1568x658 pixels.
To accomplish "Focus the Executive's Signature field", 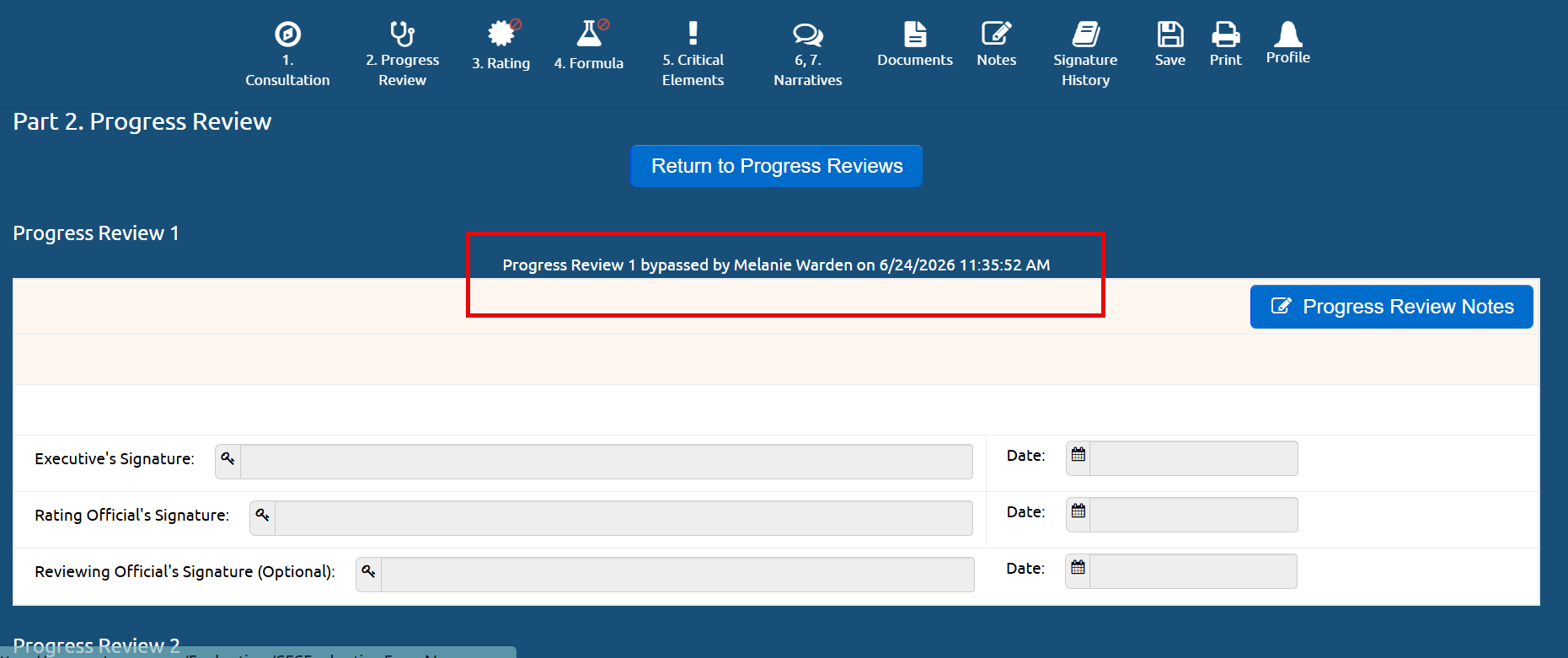I will (606, 462).
